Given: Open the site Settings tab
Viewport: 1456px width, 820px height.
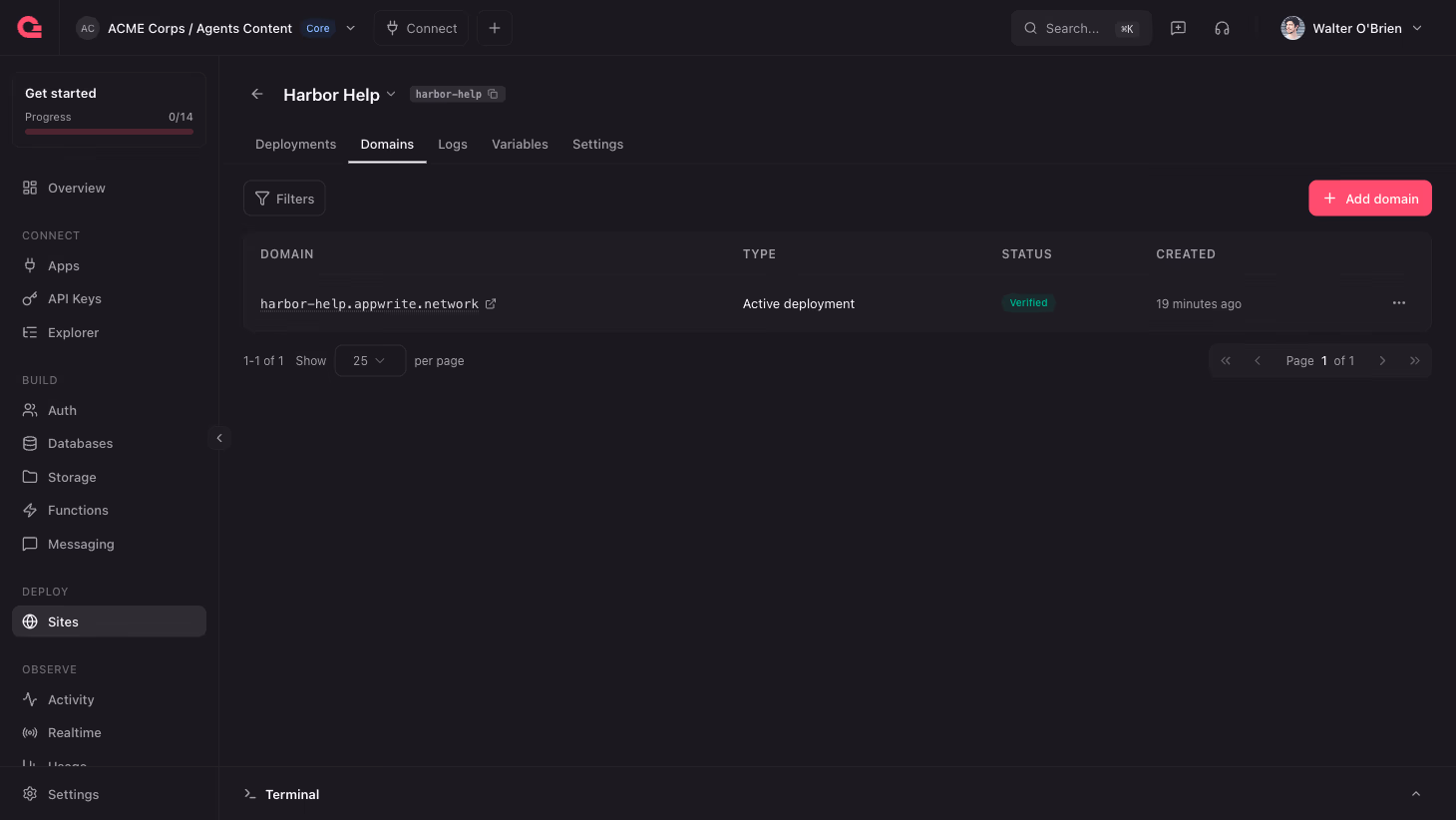Looking at the screenshot, I should 597,144.
